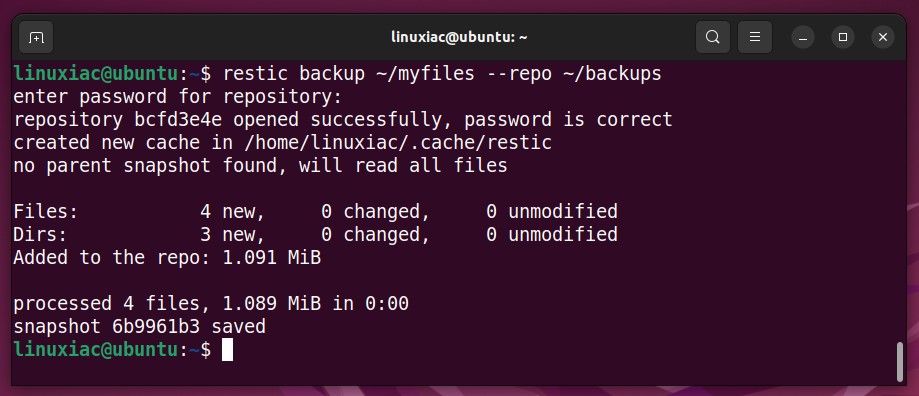Click the Added to the repo 1.091 MiB line
Viewport: 919px width, 396px height.
coord(167,257)
